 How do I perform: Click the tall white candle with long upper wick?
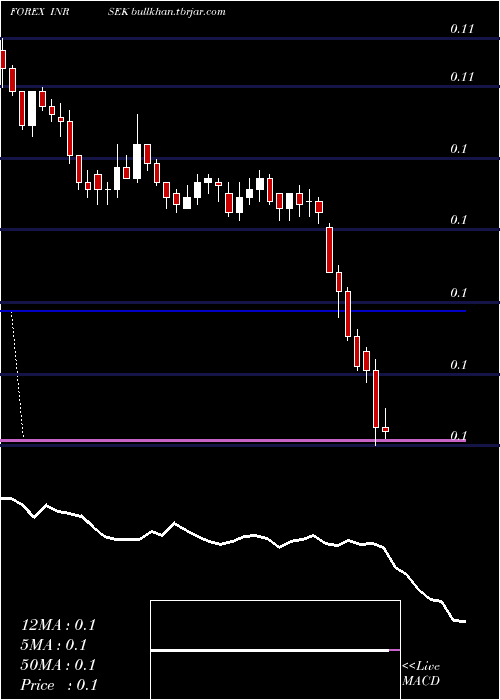(x=137, y=162)
